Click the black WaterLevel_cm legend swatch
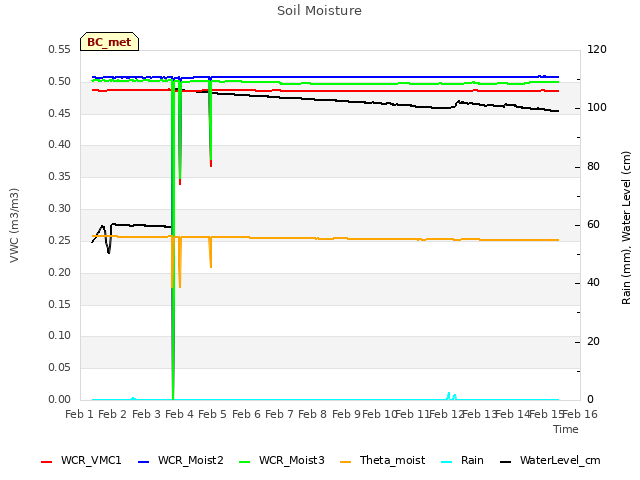Viewport: 640px width, 480px height. coord(506,462)
